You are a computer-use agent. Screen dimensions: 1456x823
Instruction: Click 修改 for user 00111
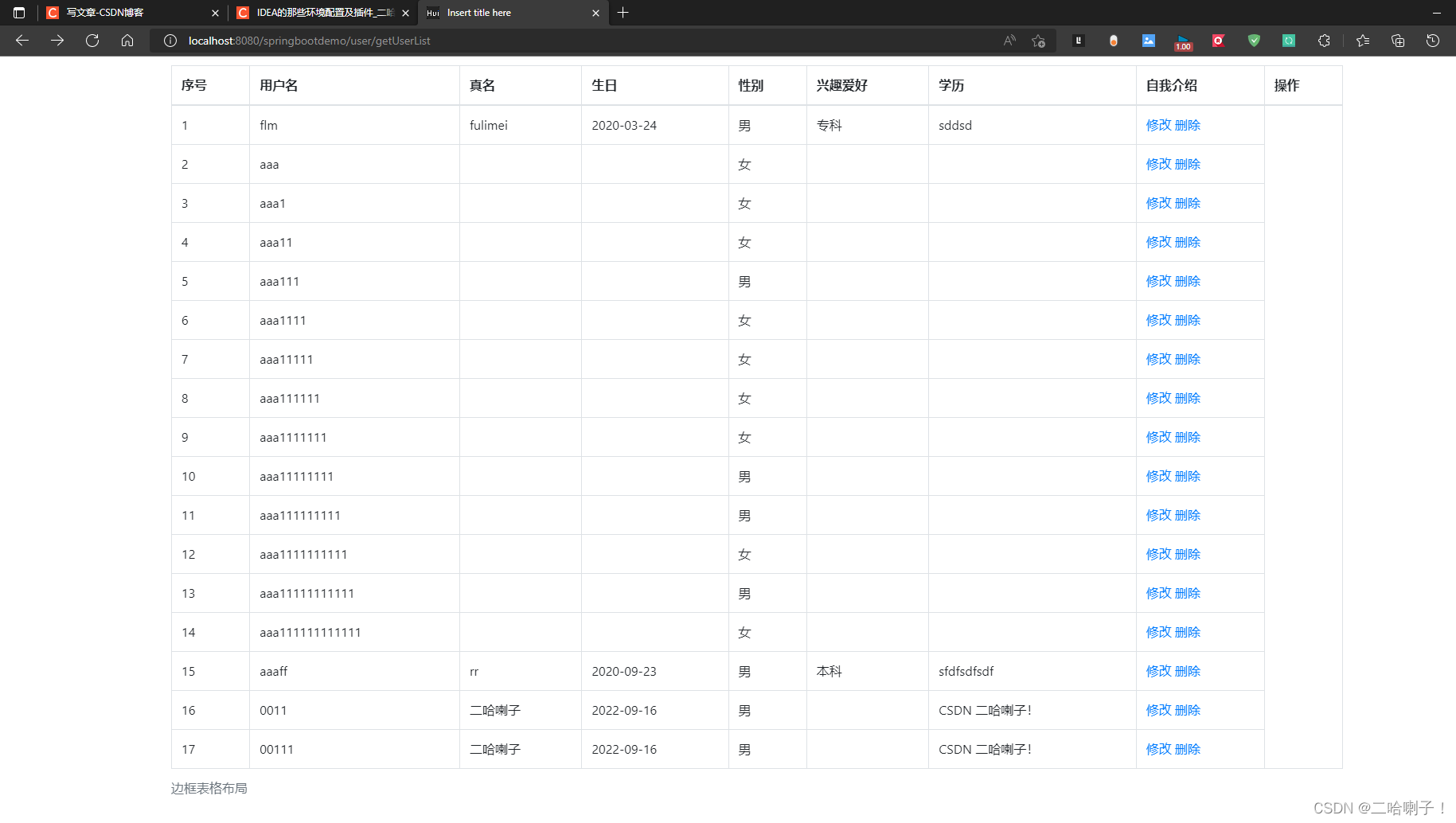(x=1158, y=749)
